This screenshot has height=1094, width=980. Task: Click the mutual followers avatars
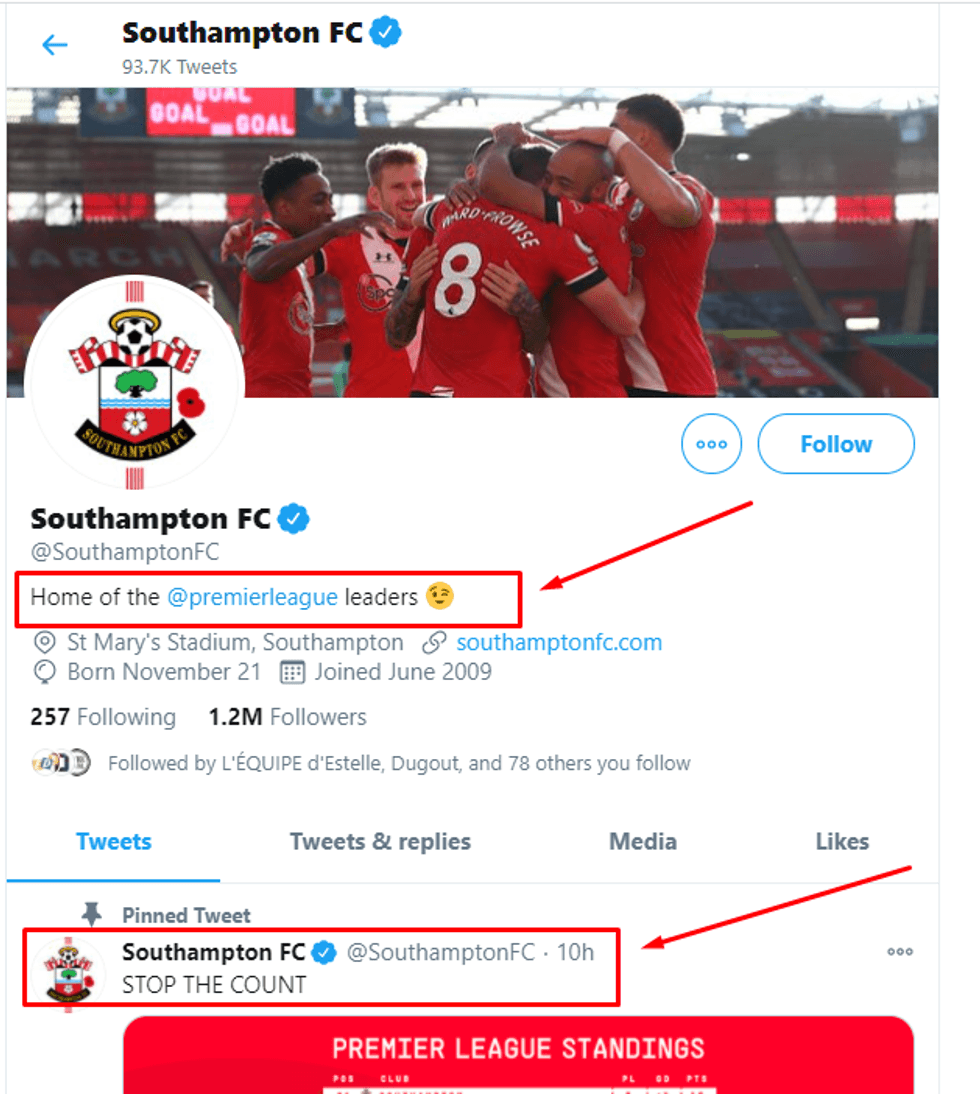[x=62, y=763]
